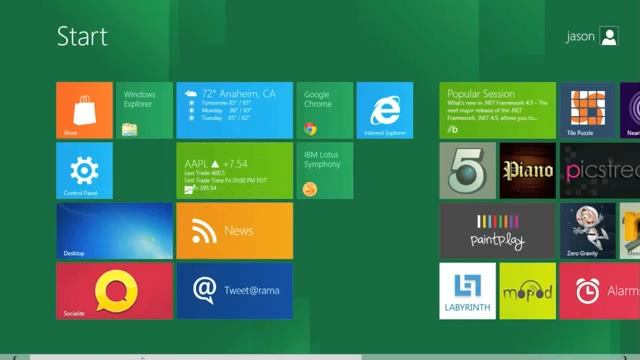Image resolution: width=640 pixels, height=360 pixels.
Task: Open the Zero Gravity game tile
Action: tap(588, 231)
